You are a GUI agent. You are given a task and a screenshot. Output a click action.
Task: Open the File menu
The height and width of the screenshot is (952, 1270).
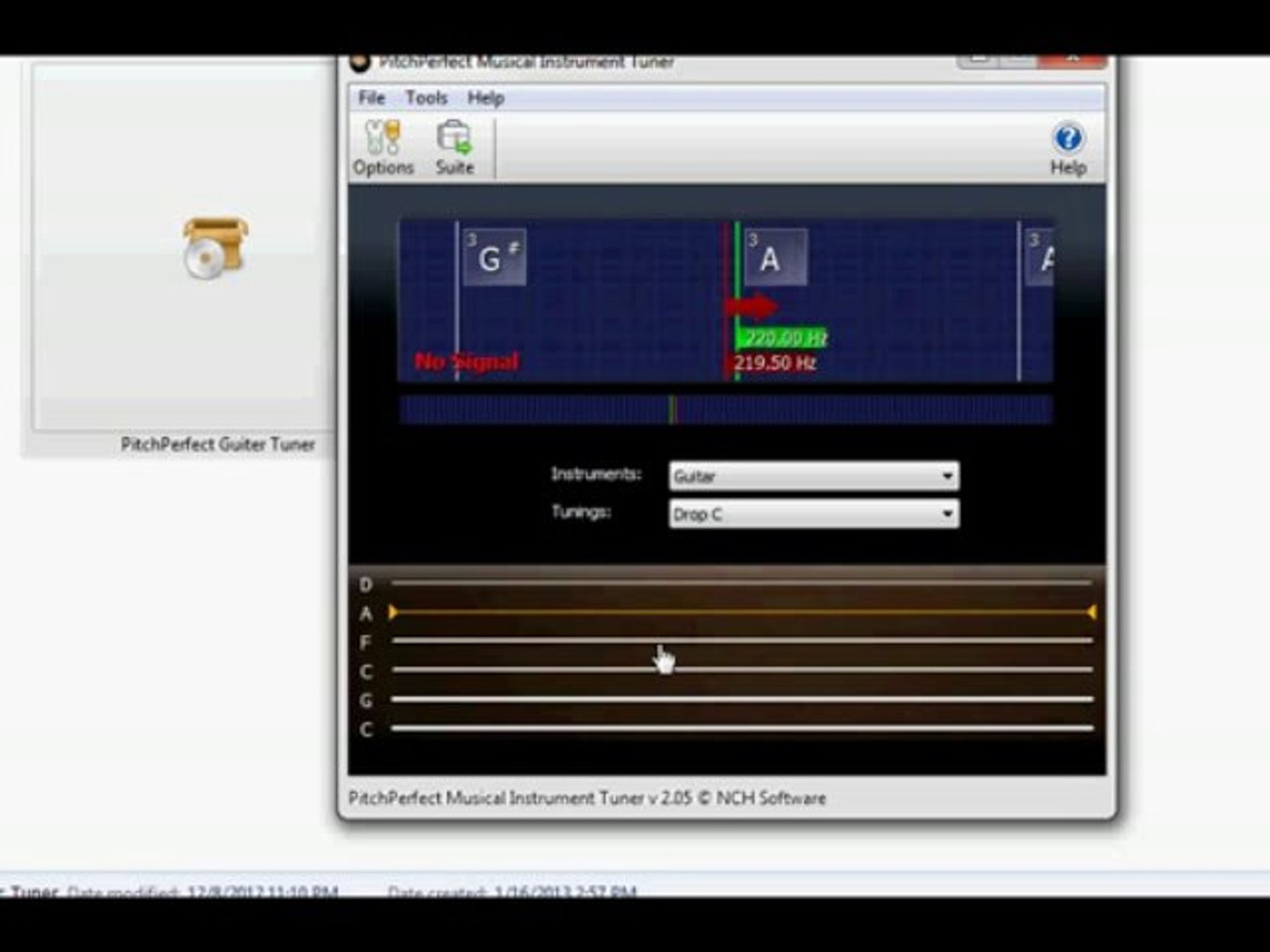click(371, 98)
